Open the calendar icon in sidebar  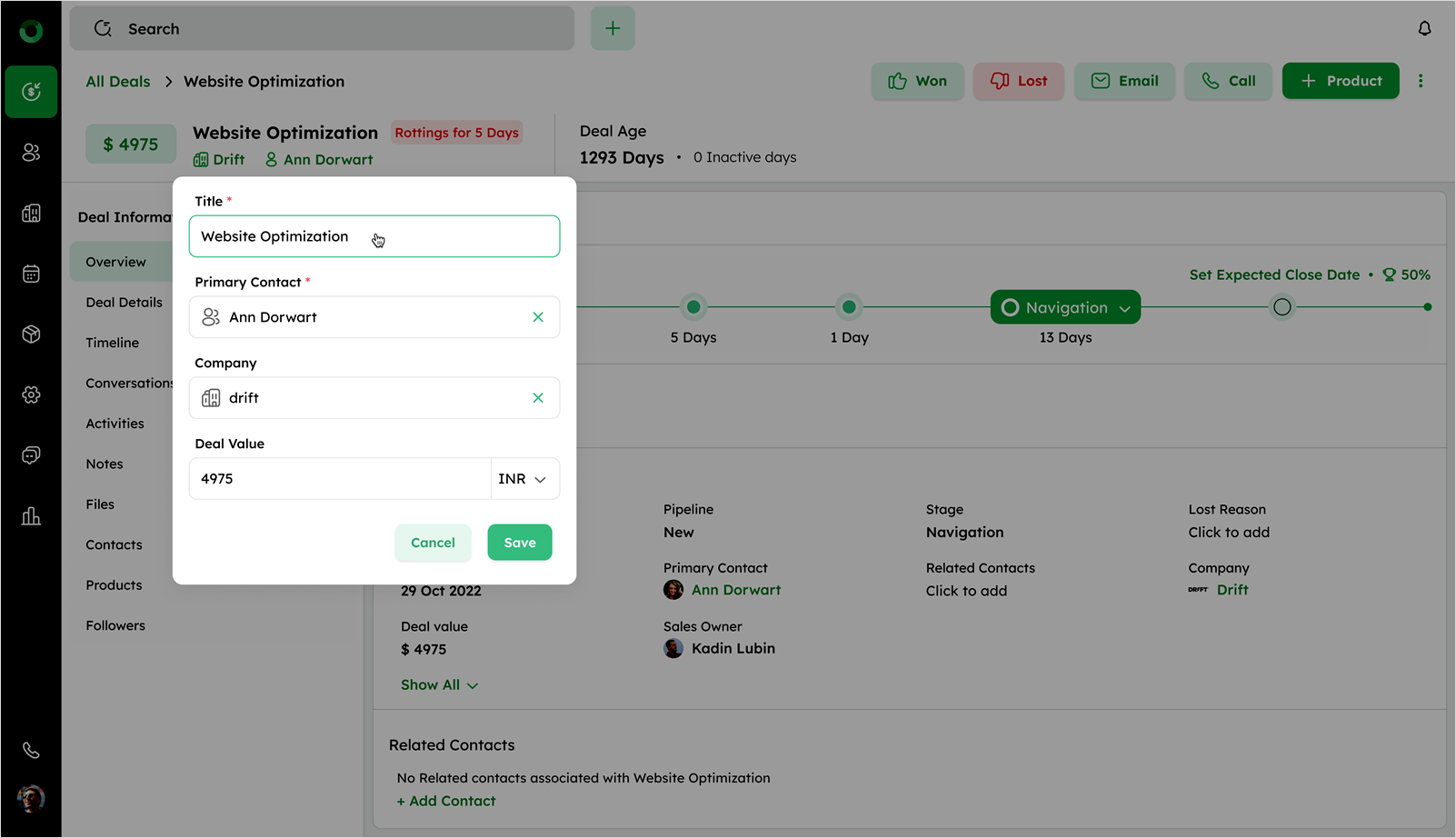tap(31, 274)
